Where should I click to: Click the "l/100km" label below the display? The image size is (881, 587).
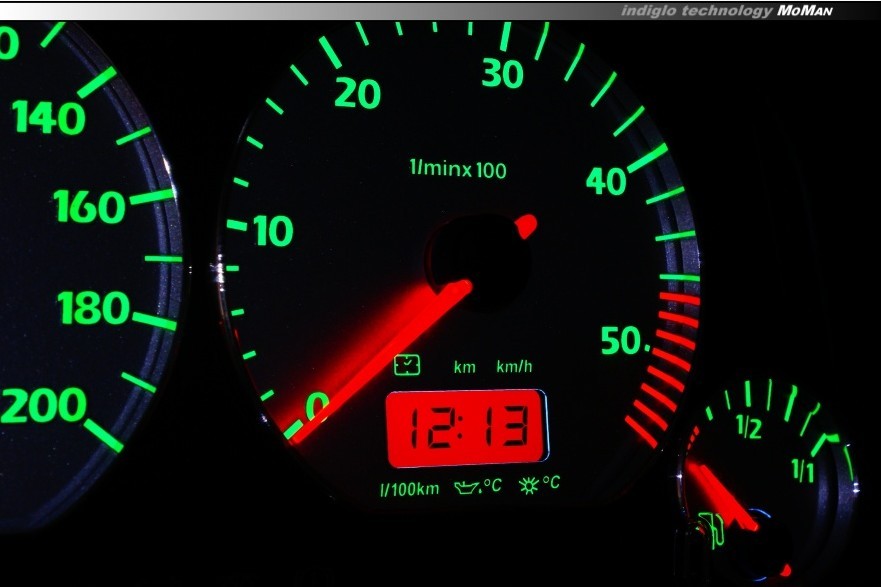coord(410,489)
